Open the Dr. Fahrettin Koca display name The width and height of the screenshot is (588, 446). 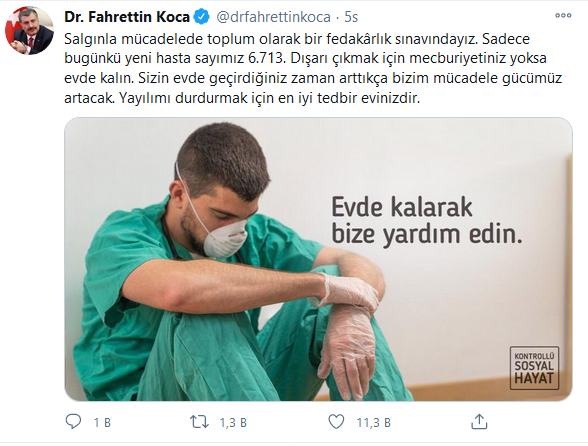(127, 17)
